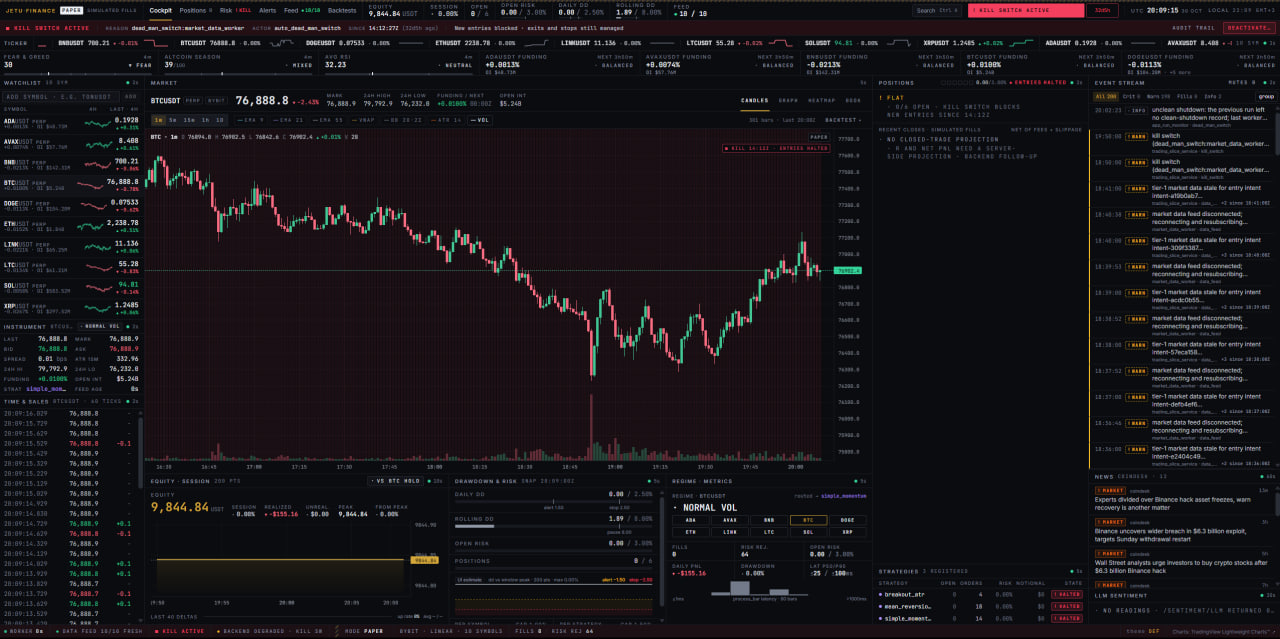Switch chart view to GRAPH
Viewport: 1280px width, 639px height.
(x=788, y=100)
